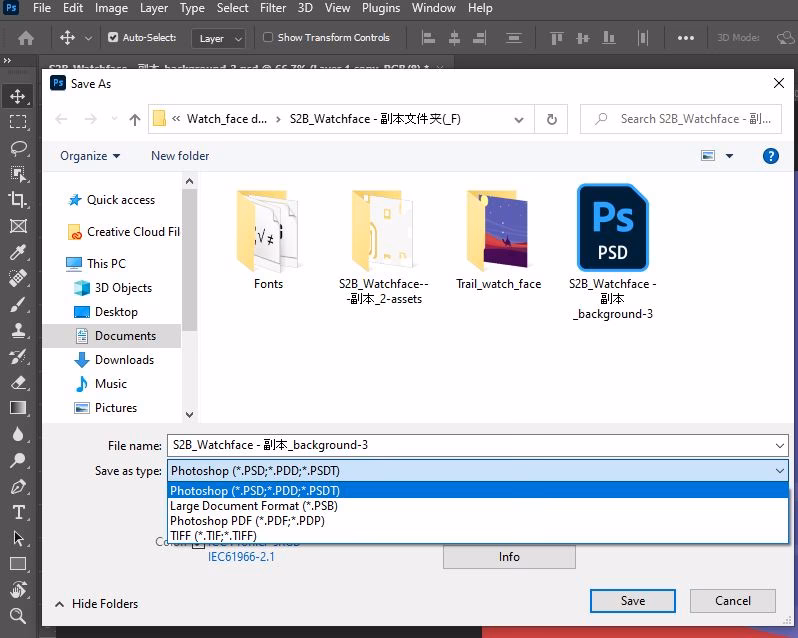Screen dimensions: 798x638
Task: Select the Crop tool
Action: [x=18, y=200]
